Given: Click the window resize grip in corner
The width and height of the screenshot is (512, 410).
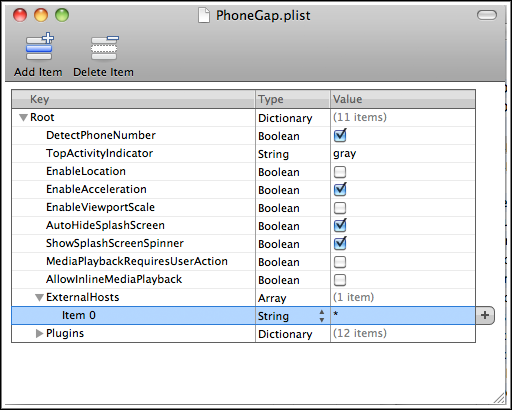Looking at the screenshot, I should [499, 398].
